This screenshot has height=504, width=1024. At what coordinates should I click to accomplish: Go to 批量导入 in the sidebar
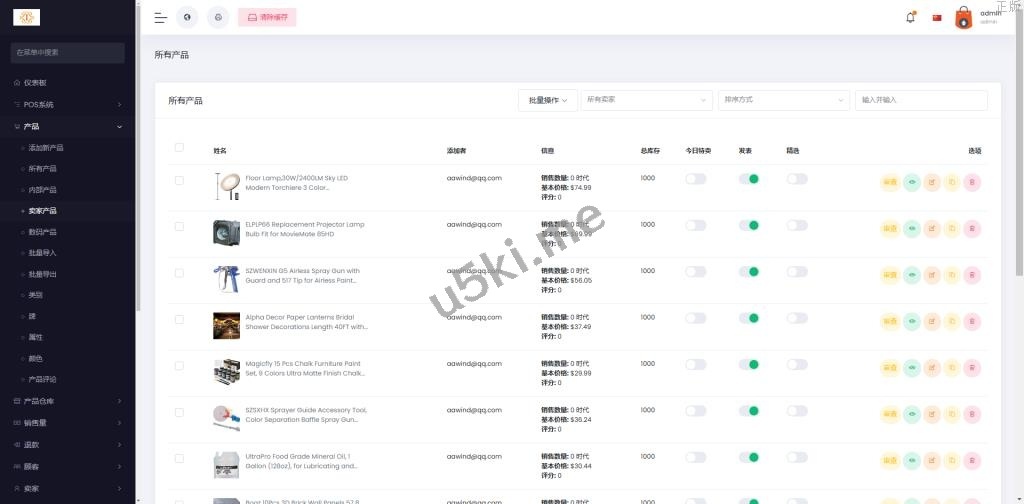43,253
